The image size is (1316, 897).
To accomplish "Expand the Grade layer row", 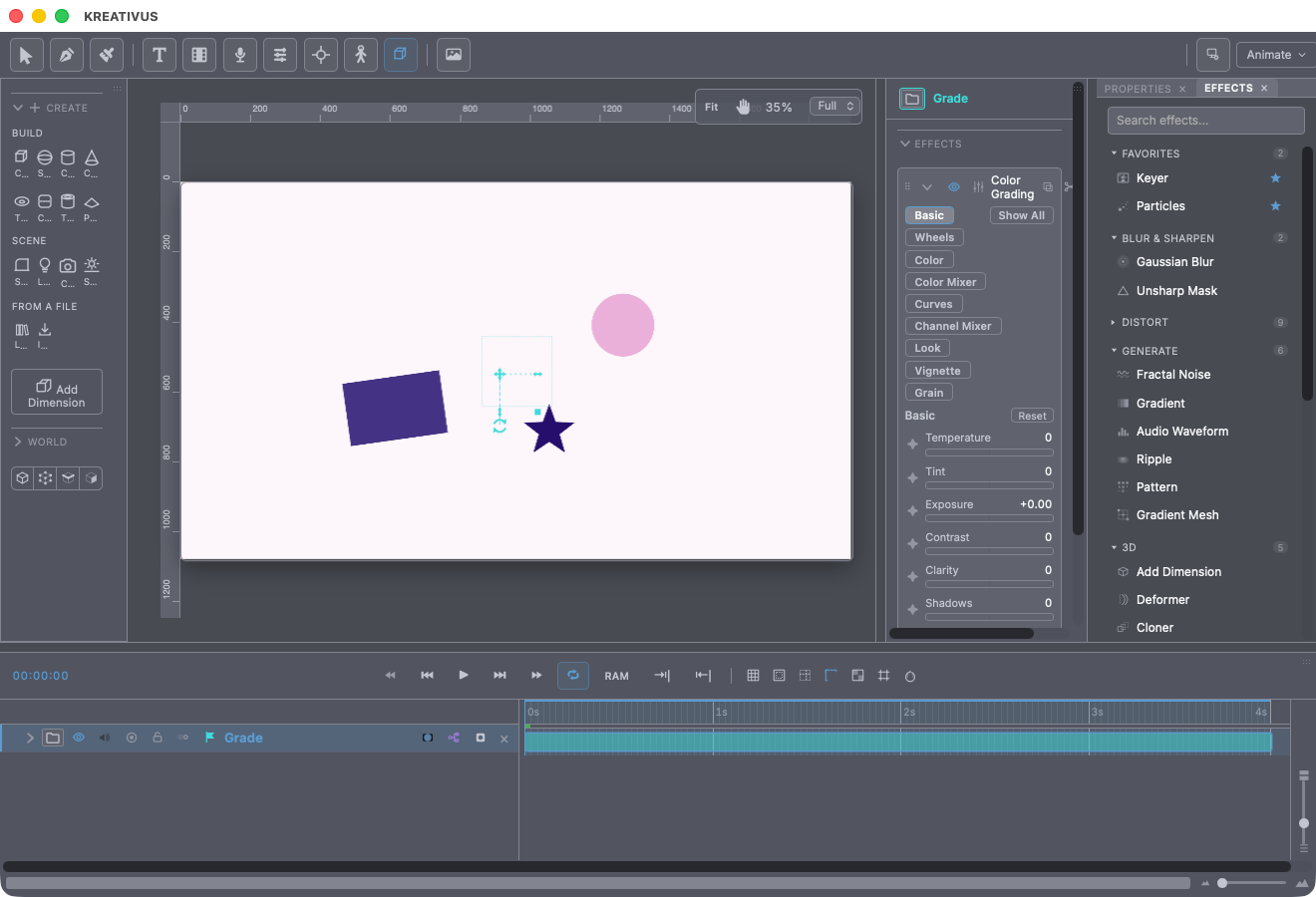I will pos(30,738).
